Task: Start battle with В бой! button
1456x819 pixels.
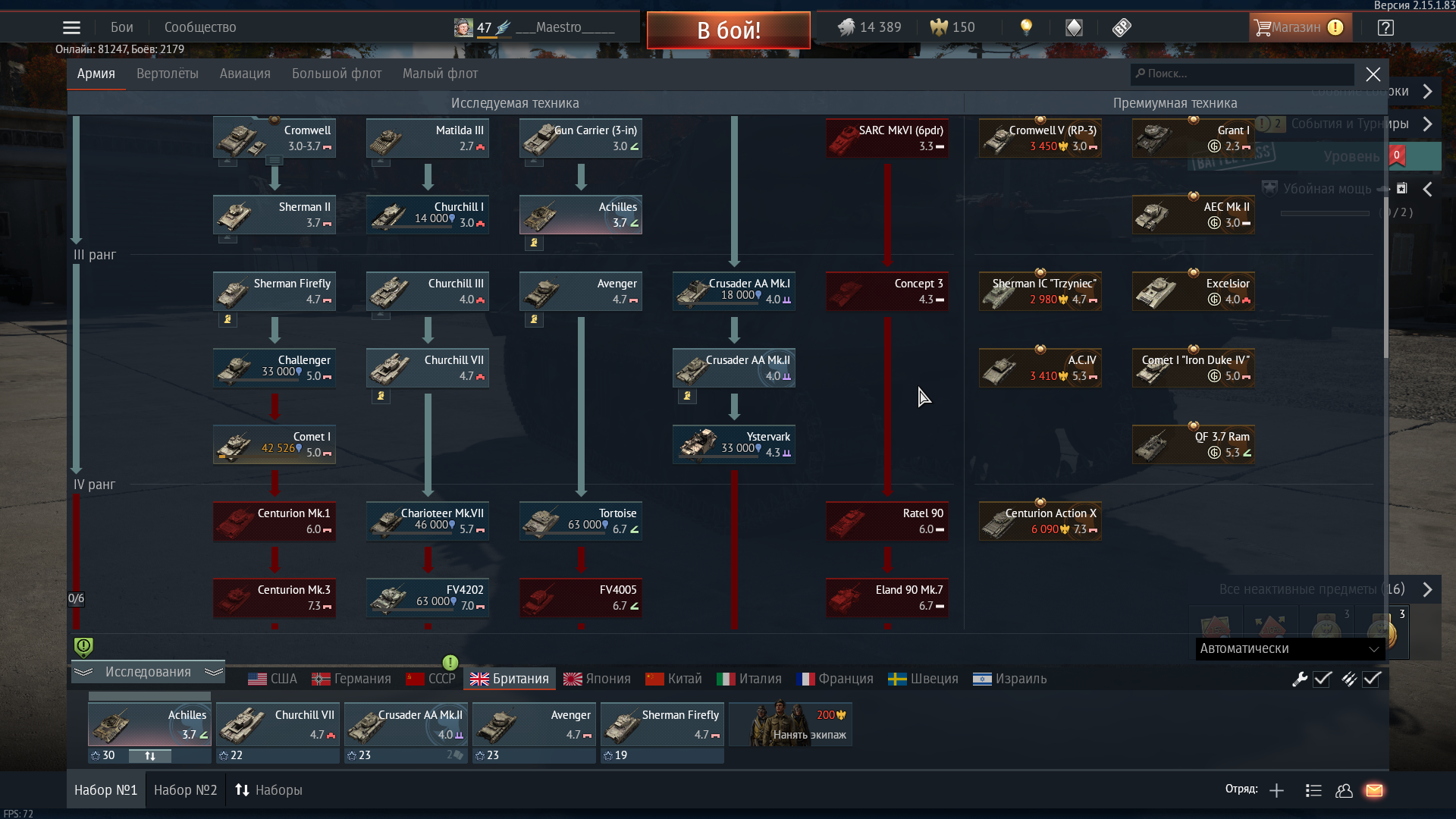Action: point(728,30)
